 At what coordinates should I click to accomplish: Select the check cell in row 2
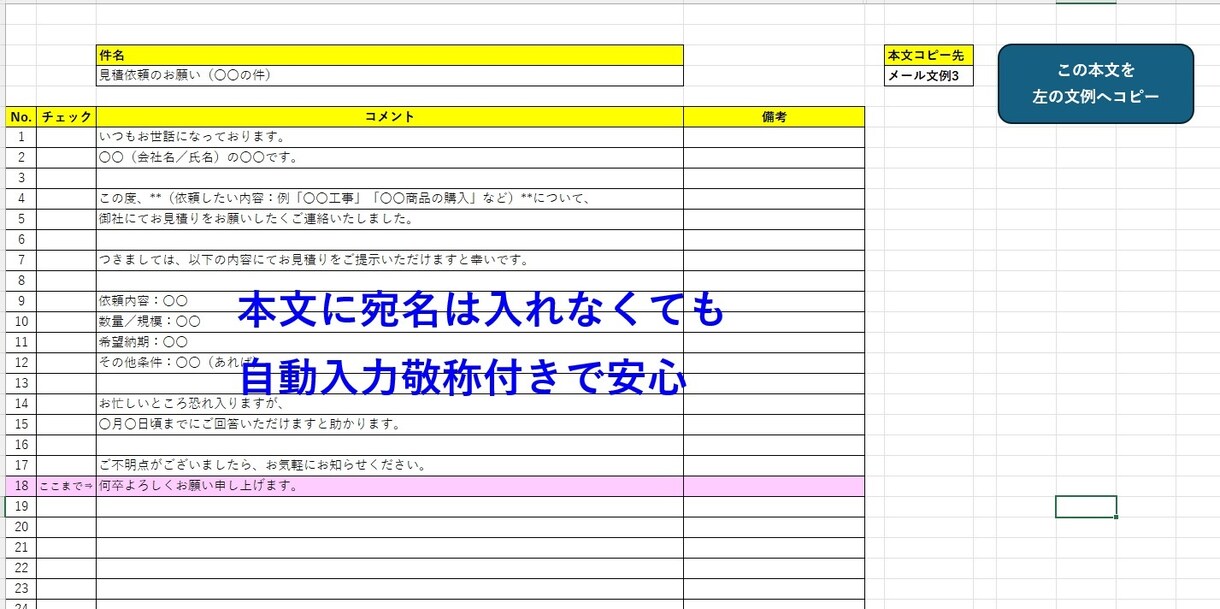(x=67, y=158)
